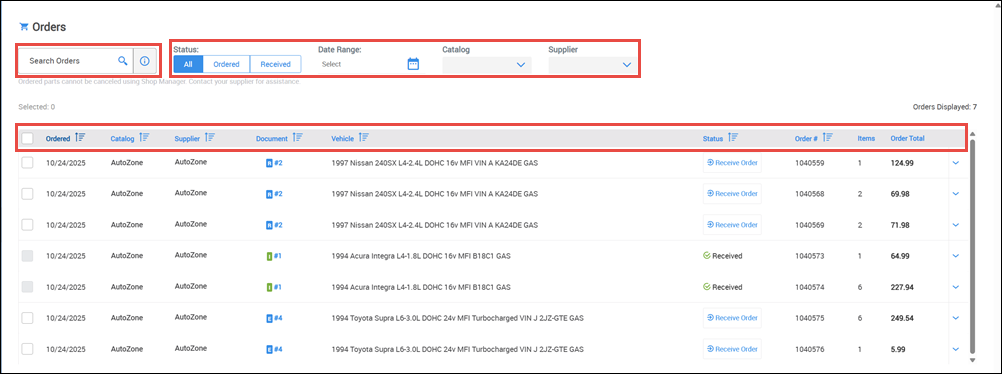
Task: Expand row chevron for order 1040576
Action: [956, 349]
